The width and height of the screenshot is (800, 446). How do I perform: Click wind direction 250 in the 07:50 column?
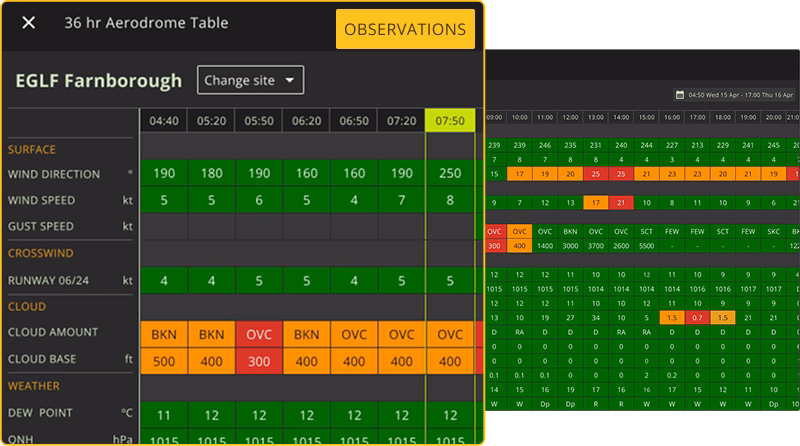pyautogui.click(x=449, y=174)
